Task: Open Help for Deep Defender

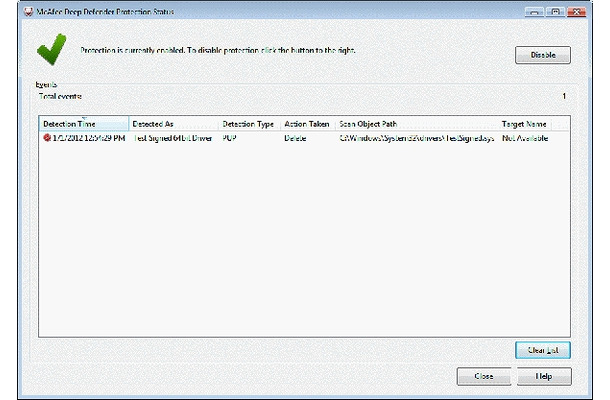Action: coord(544,376)
